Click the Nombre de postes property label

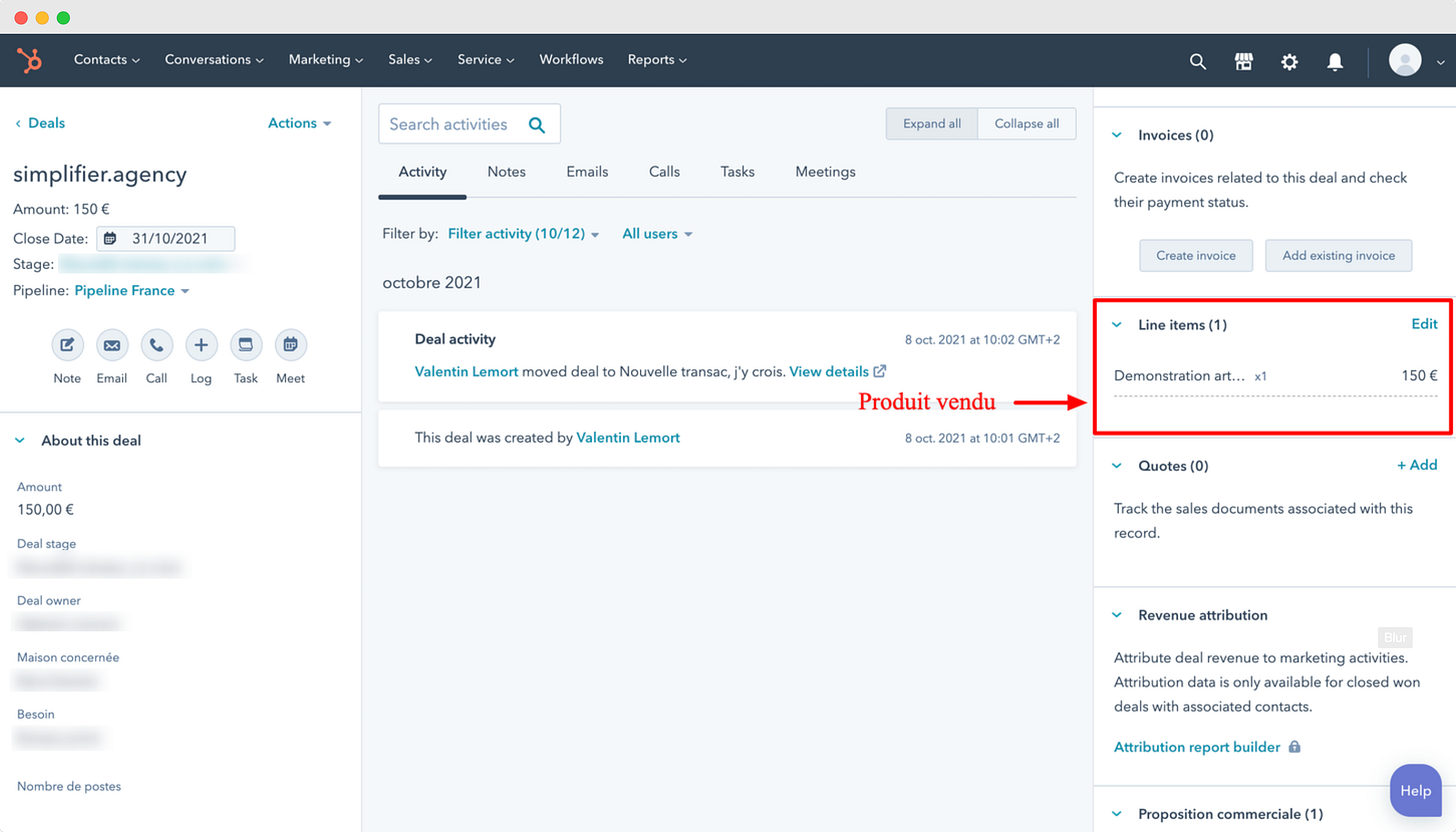click(x=69, y=786)
